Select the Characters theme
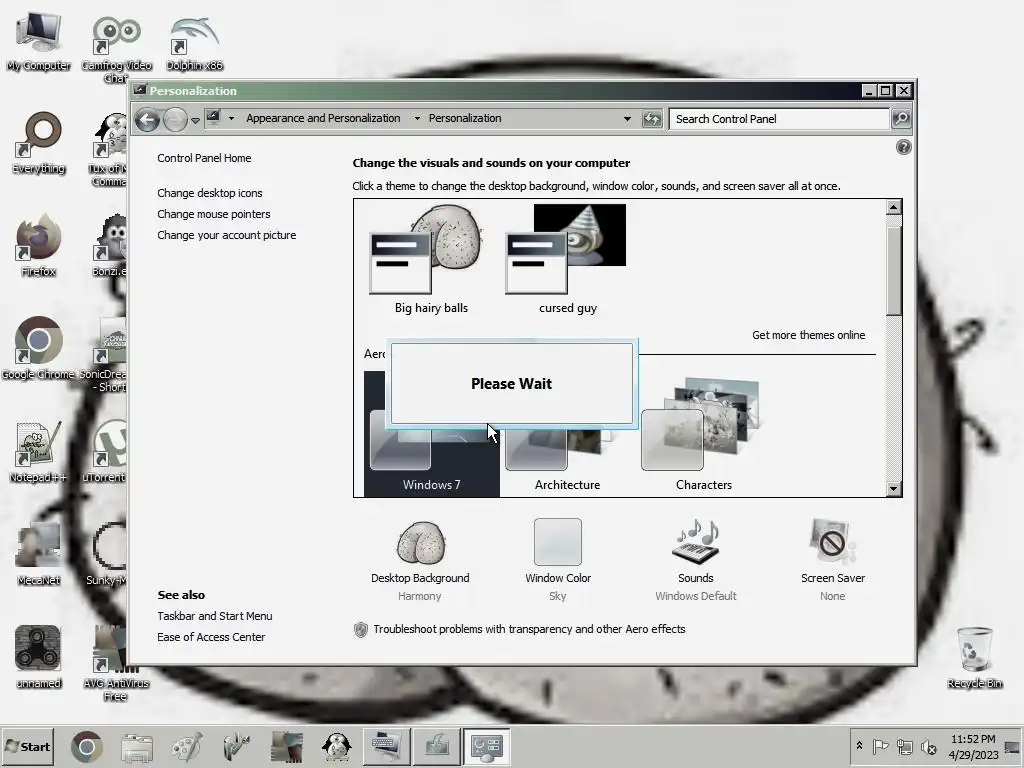 [x=703, y=434]
